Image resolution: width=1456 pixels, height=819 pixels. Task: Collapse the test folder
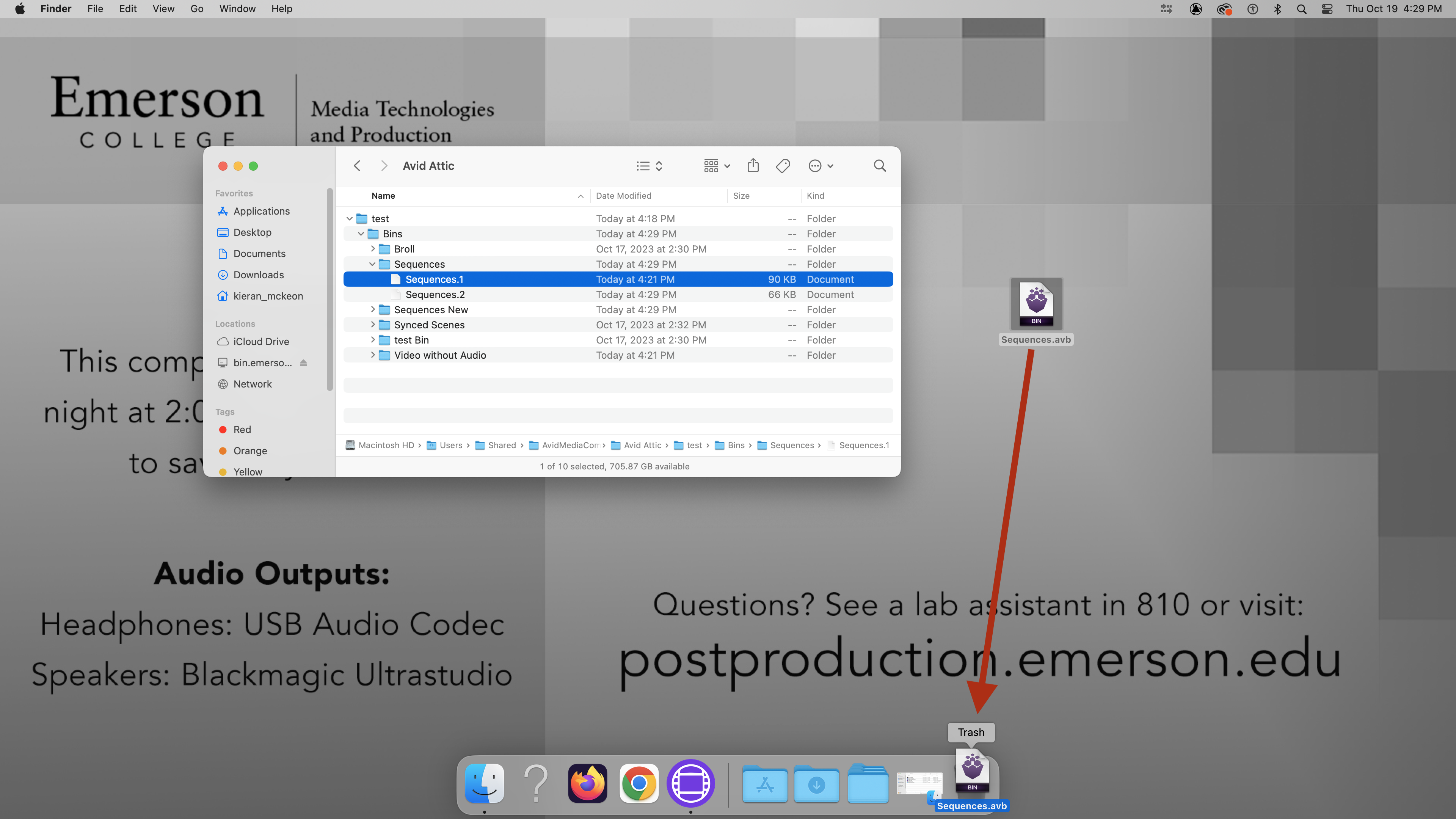[x=349, y=219]
